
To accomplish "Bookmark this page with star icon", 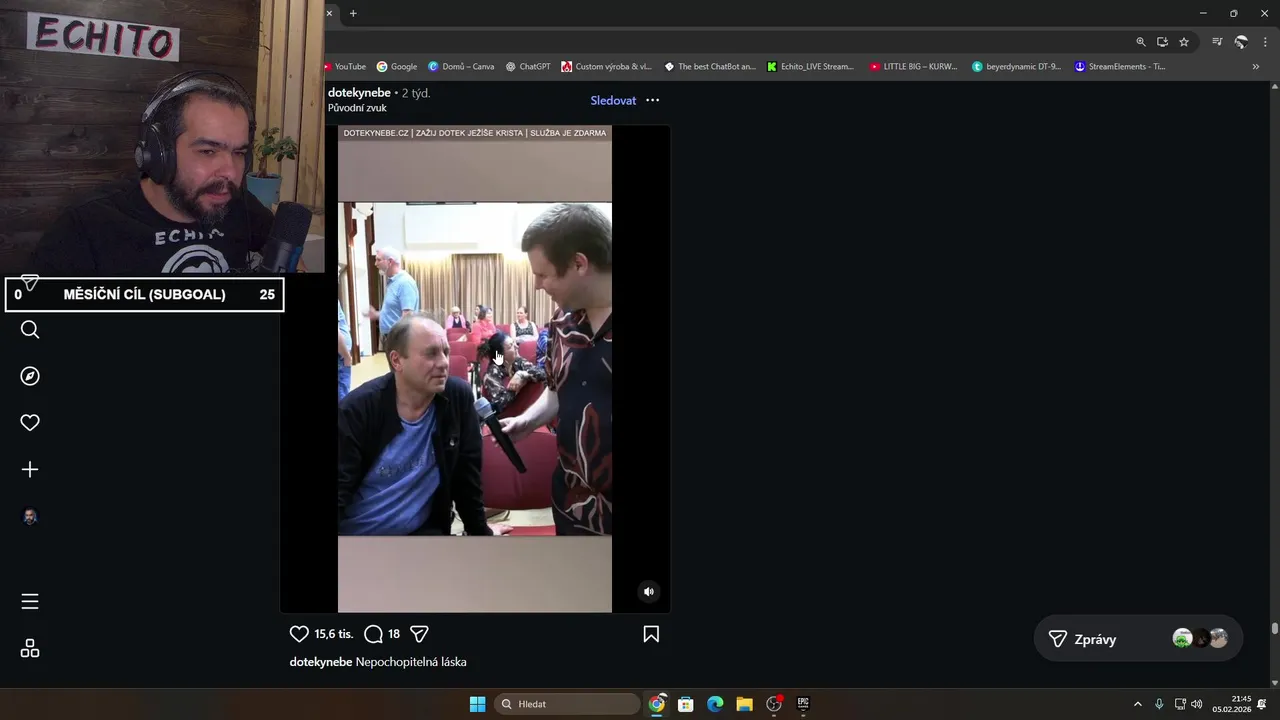I will 1184,42.
